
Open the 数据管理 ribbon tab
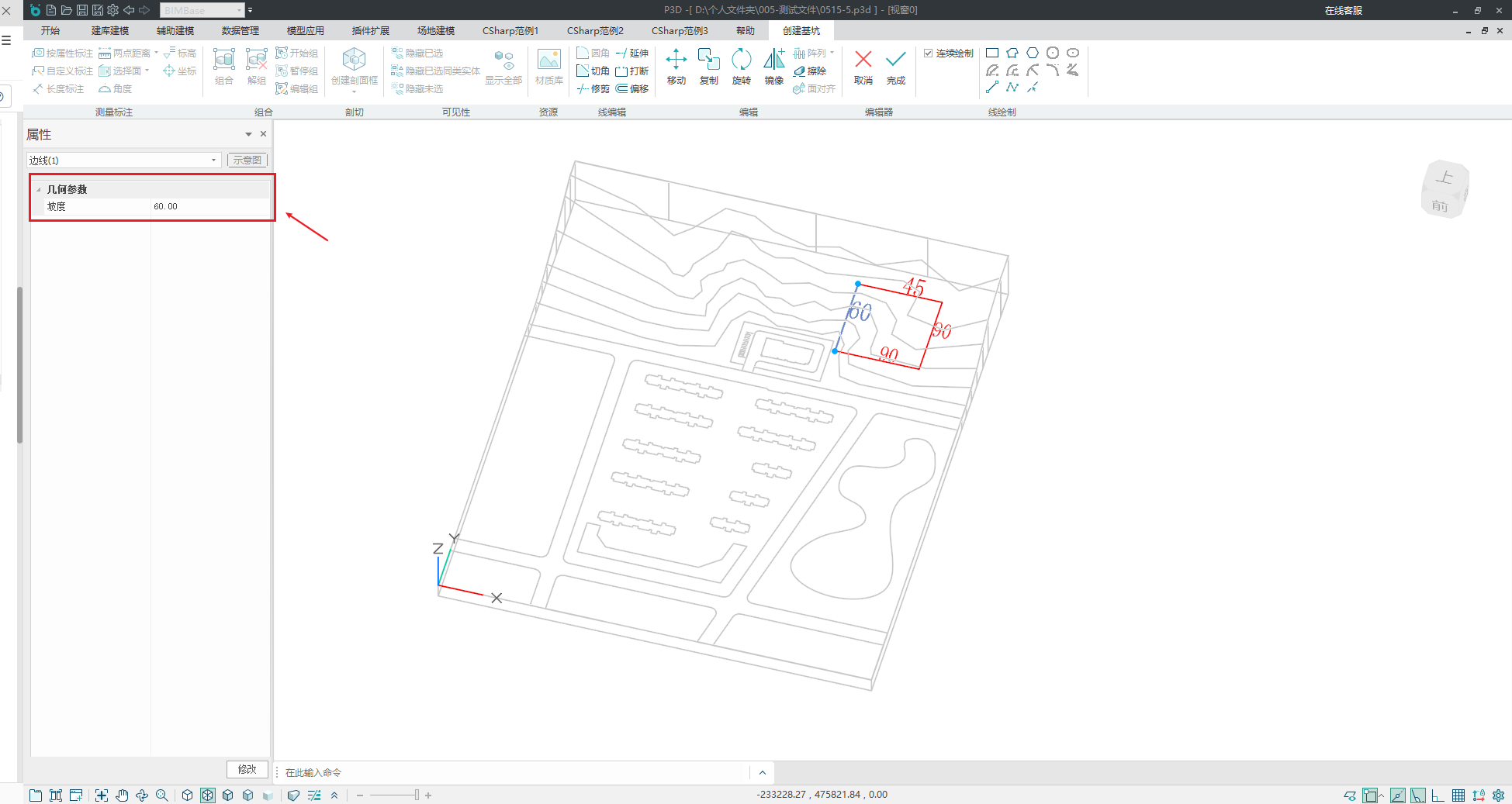pos(240,30)
